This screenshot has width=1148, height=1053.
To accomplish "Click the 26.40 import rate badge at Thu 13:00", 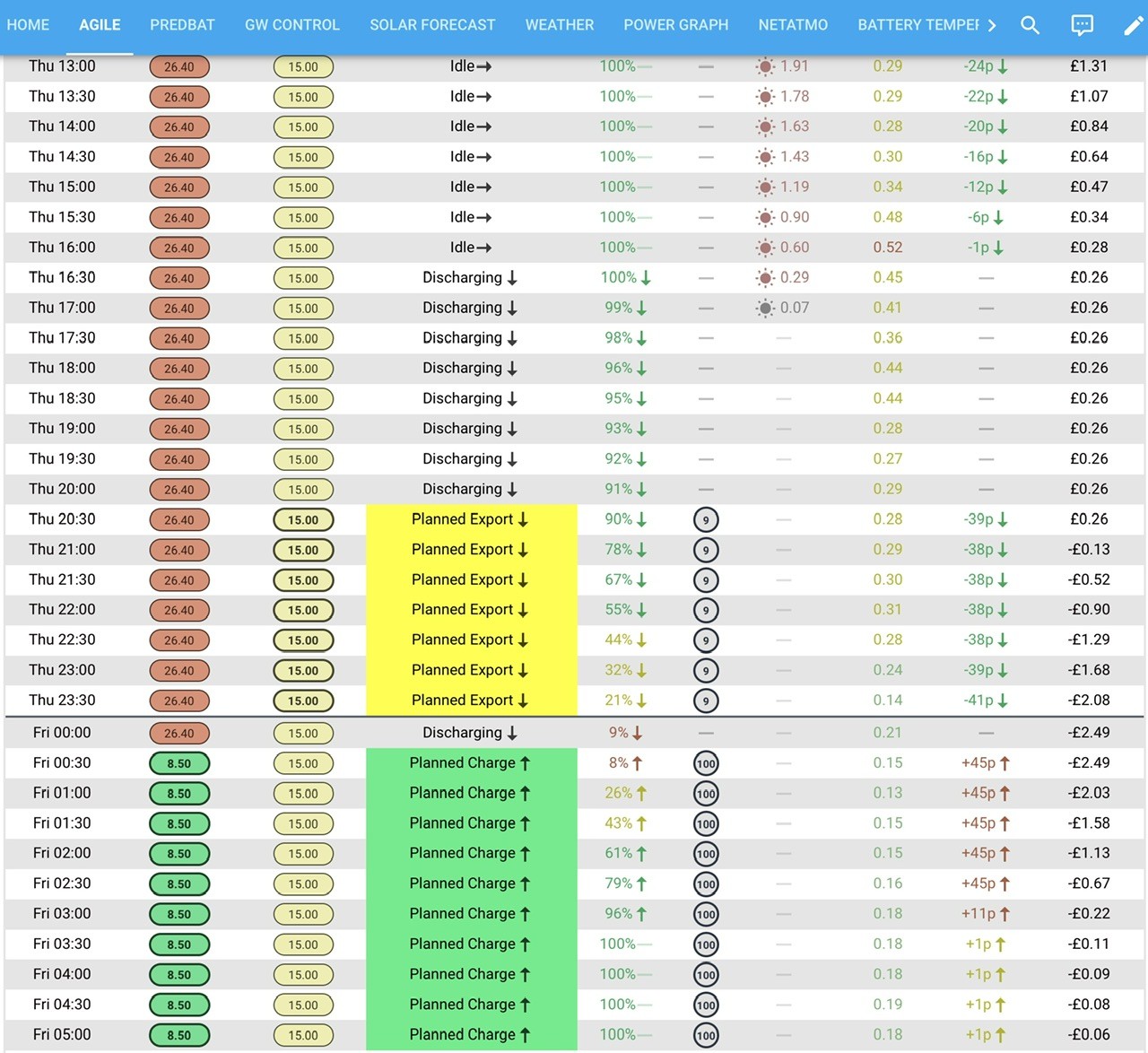I will pos(179,67).
